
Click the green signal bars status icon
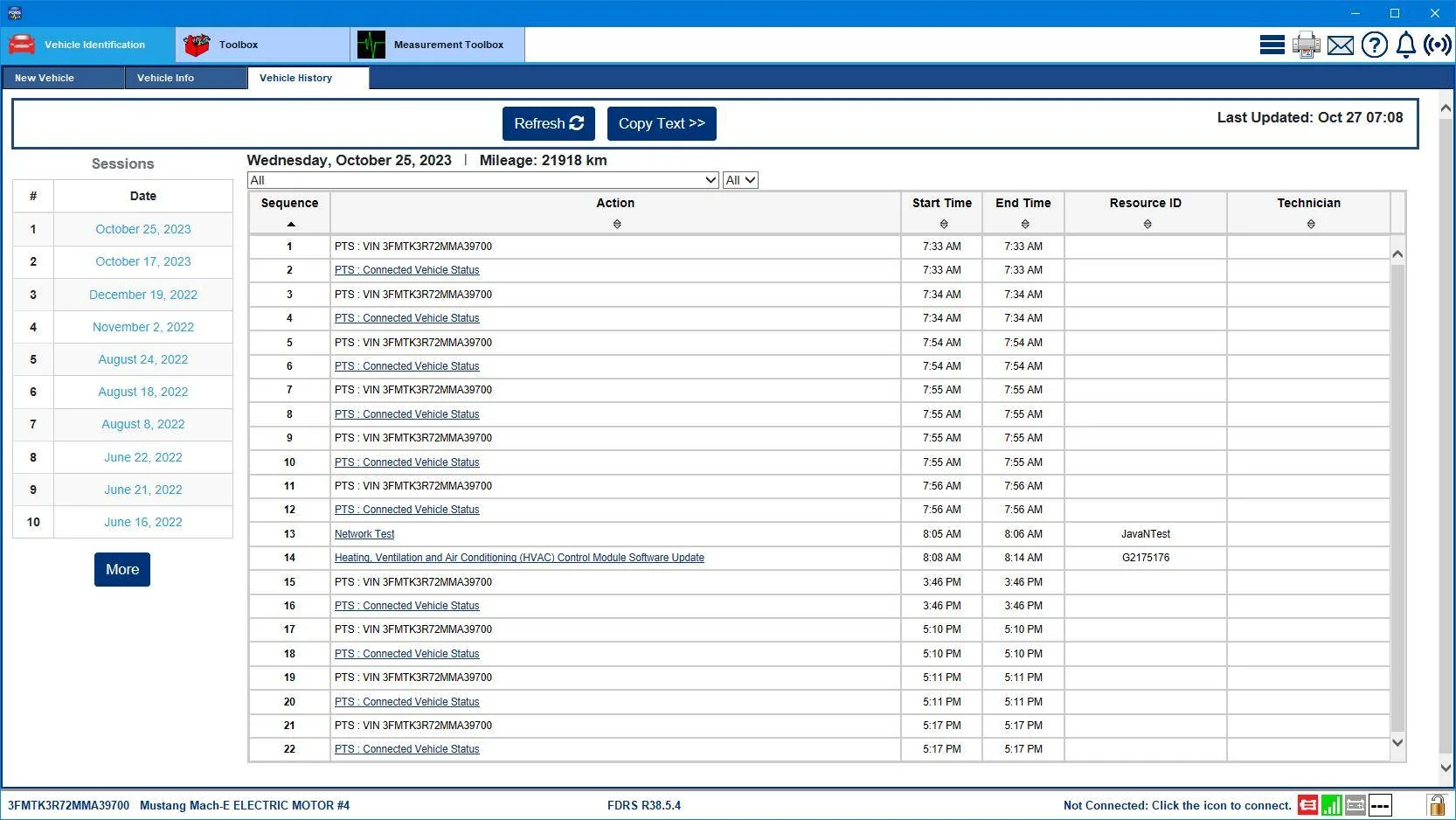(x=1332, y=805)
